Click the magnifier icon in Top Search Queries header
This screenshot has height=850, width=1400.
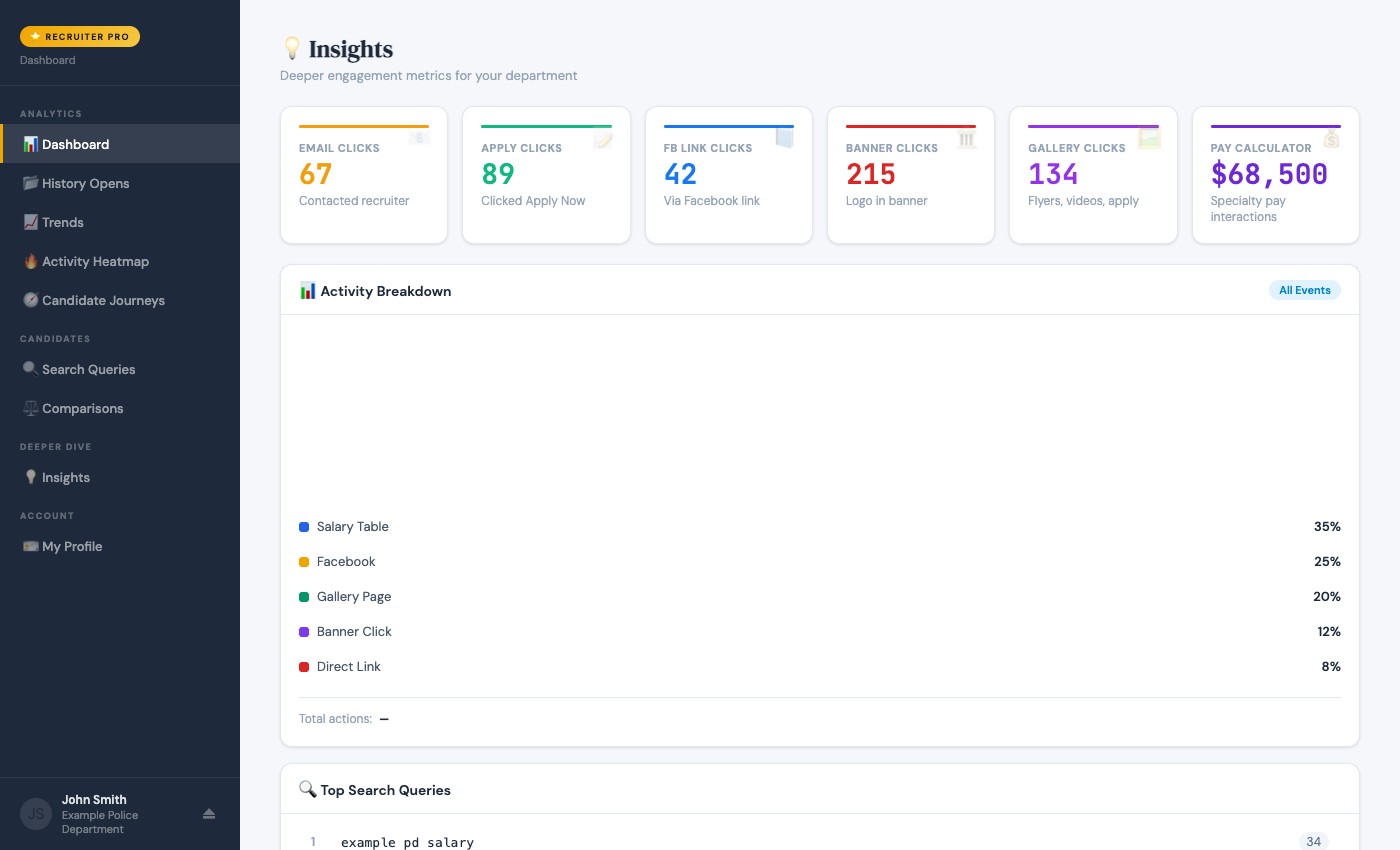308,789
